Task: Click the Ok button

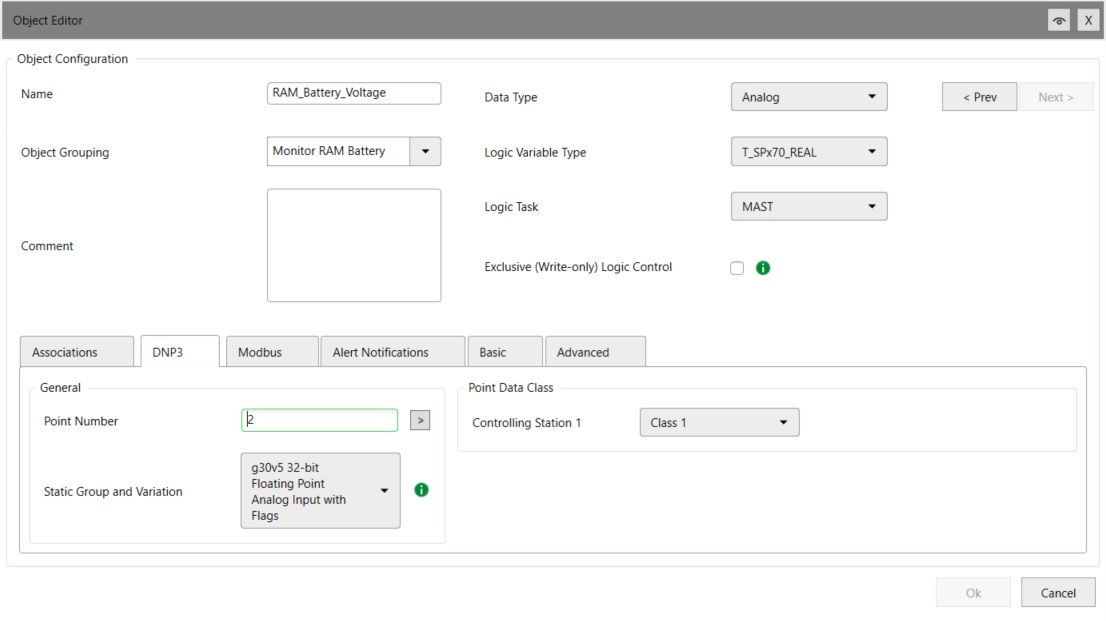Action: click(973, 593)
